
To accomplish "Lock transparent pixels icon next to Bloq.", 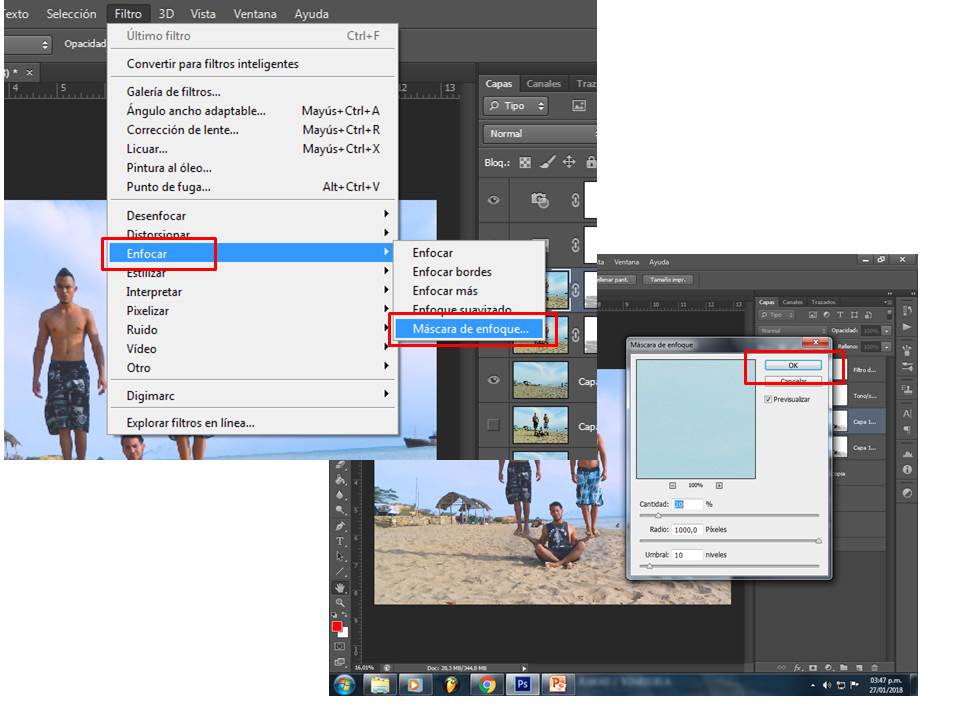I will point(525,162).
